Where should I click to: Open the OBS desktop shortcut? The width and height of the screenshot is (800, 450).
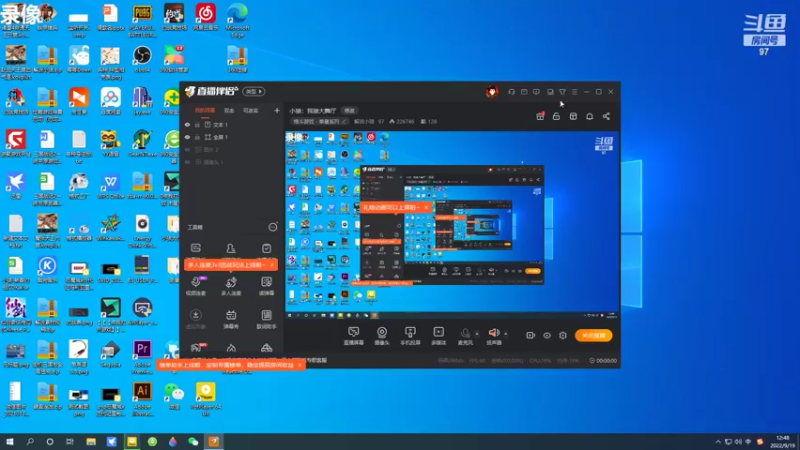[x=142, y=60]
